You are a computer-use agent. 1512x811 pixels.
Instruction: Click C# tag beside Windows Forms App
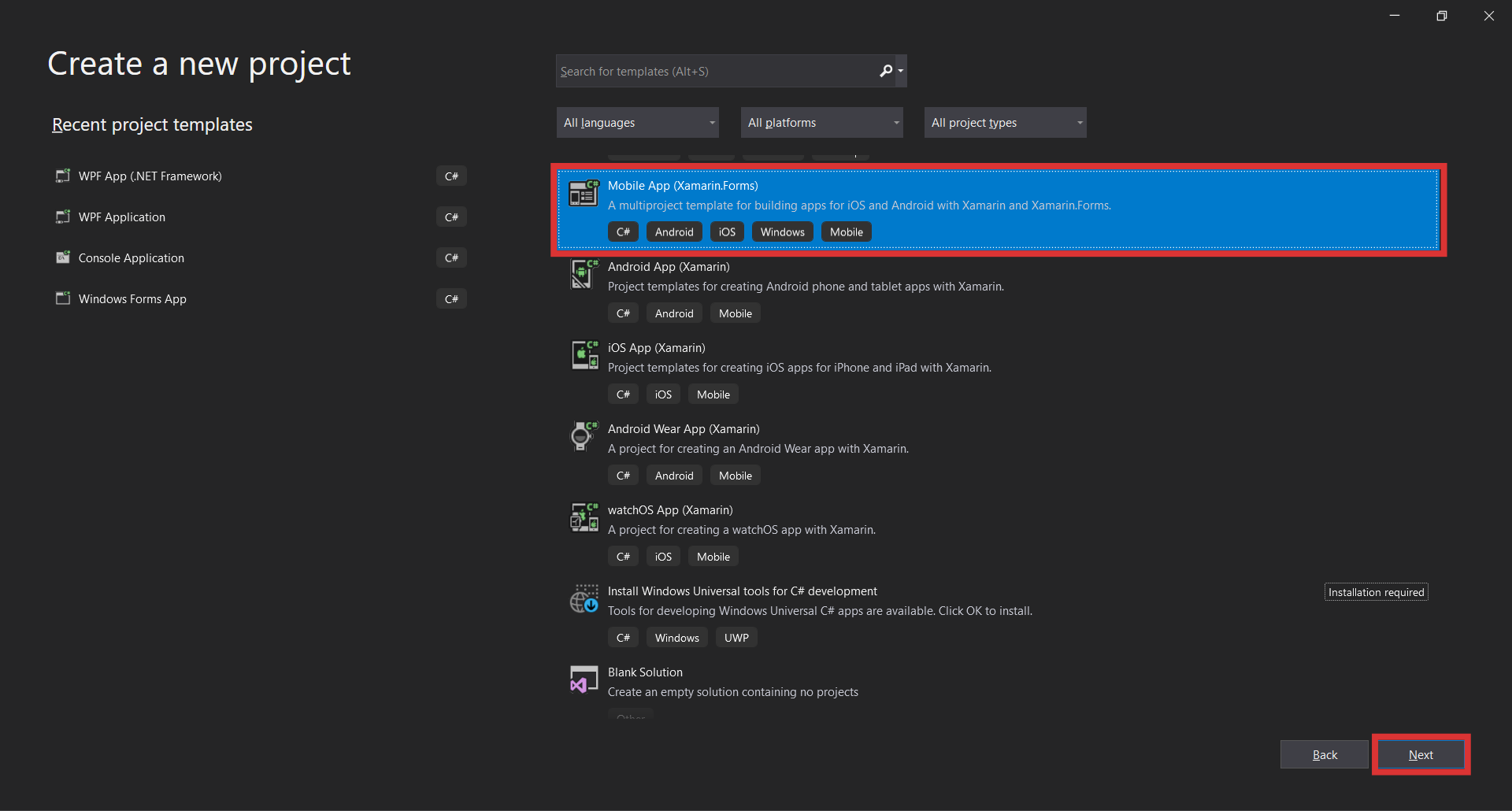[x=451, y=298]
